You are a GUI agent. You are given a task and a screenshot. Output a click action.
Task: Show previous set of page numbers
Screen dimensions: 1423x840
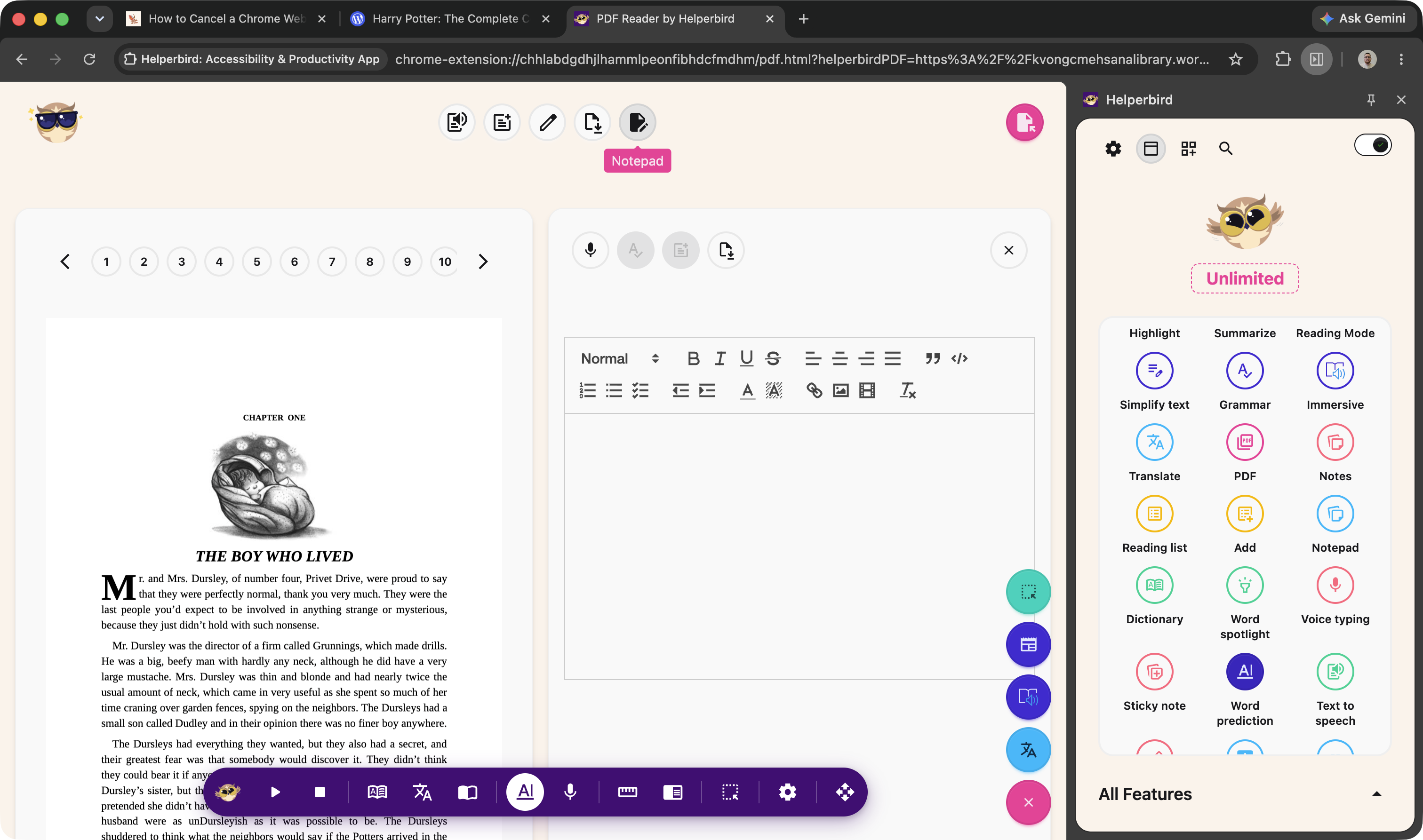point(65,262)
